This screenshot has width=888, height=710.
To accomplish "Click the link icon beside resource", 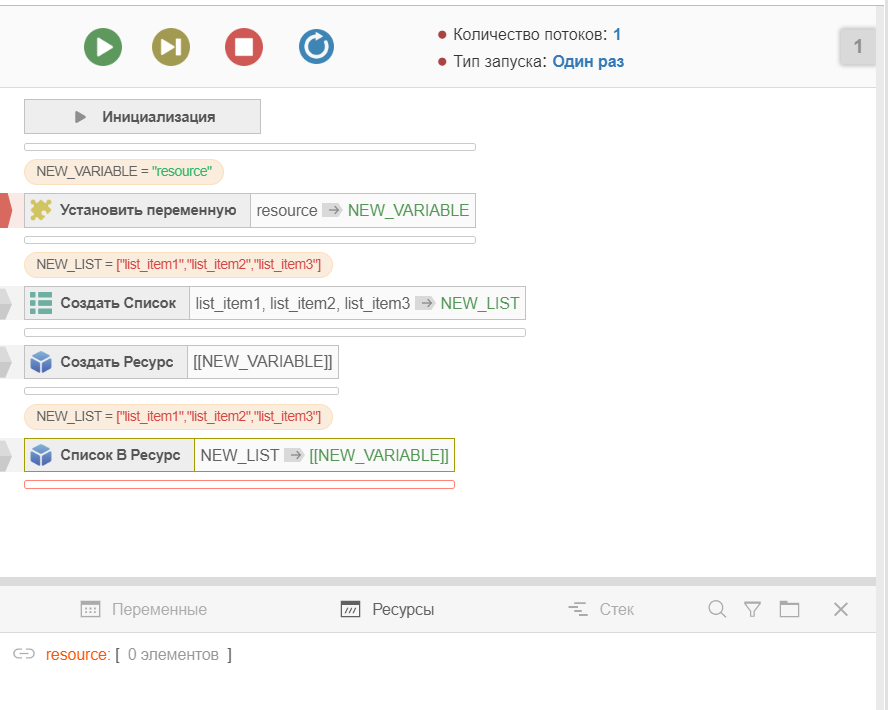I will 24,654.
